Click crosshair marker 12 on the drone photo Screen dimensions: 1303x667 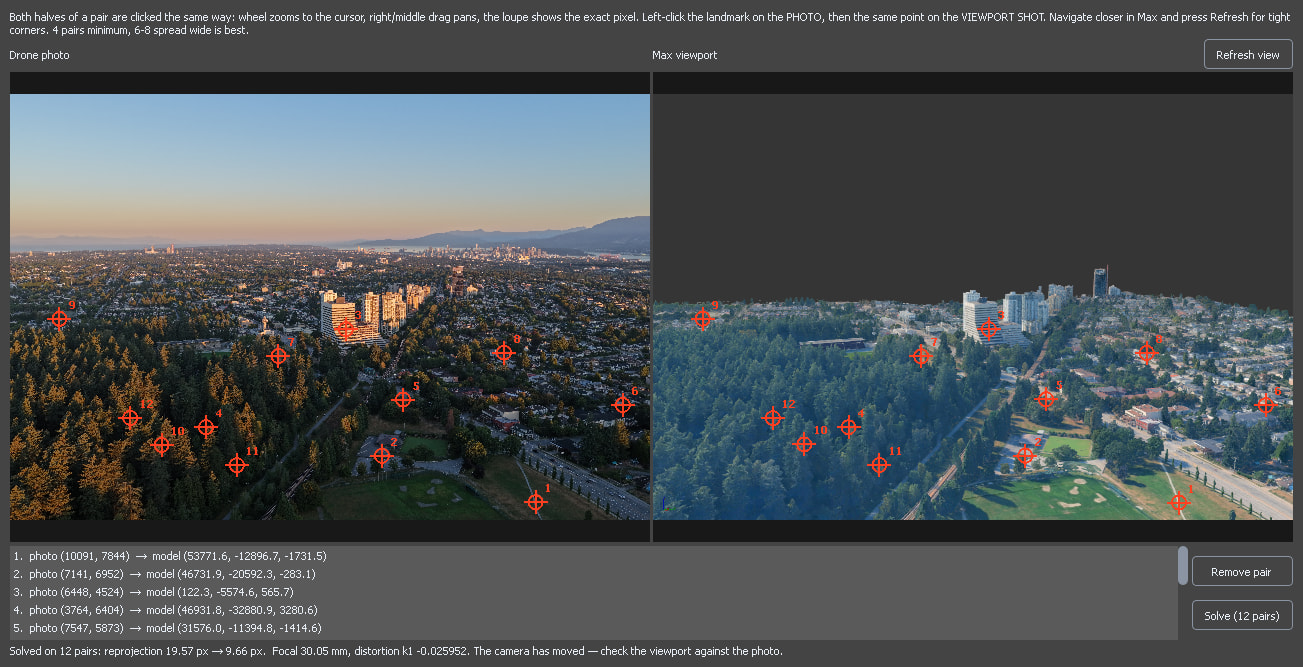pyautogui.click(x=129, y=418)
